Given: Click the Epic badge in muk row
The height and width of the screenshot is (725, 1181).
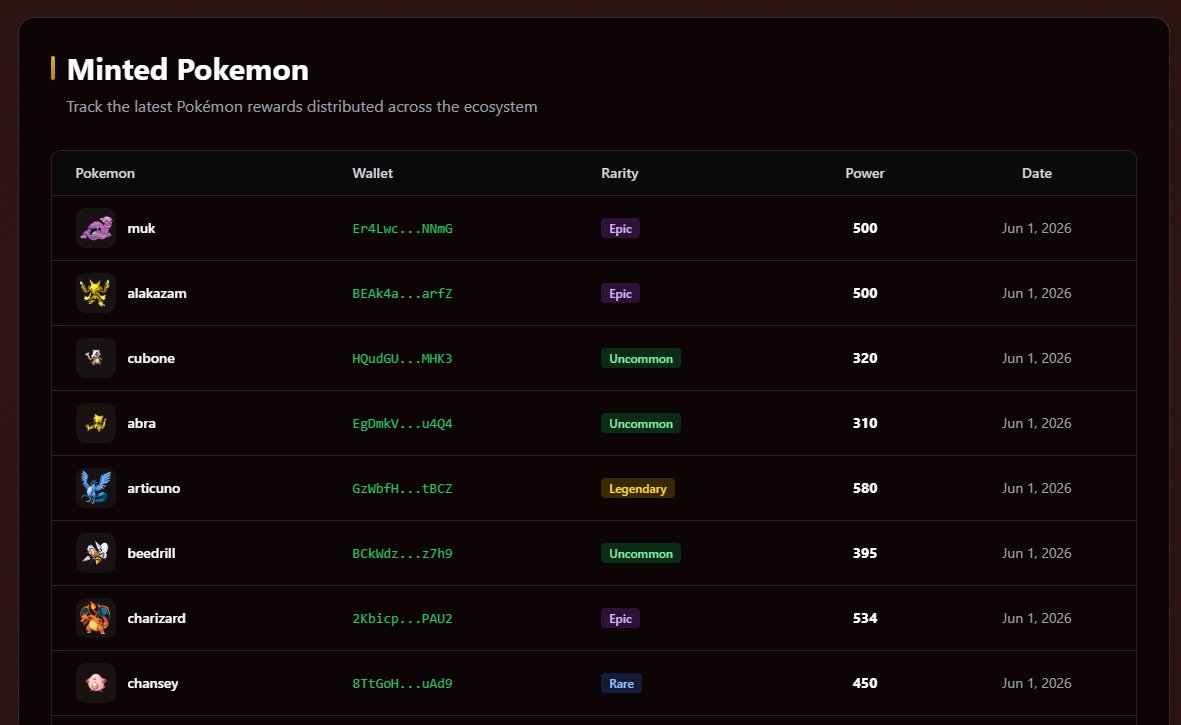Looking at the screenshot, I should [621, 228].
